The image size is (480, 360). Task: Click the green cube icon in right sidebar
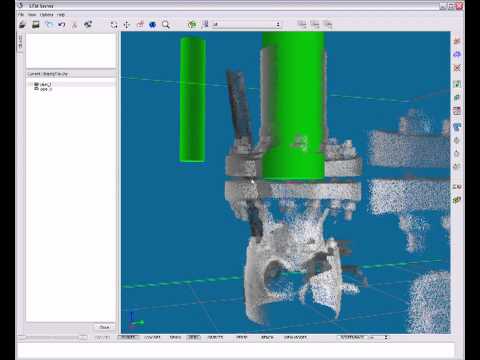[457, 200]
